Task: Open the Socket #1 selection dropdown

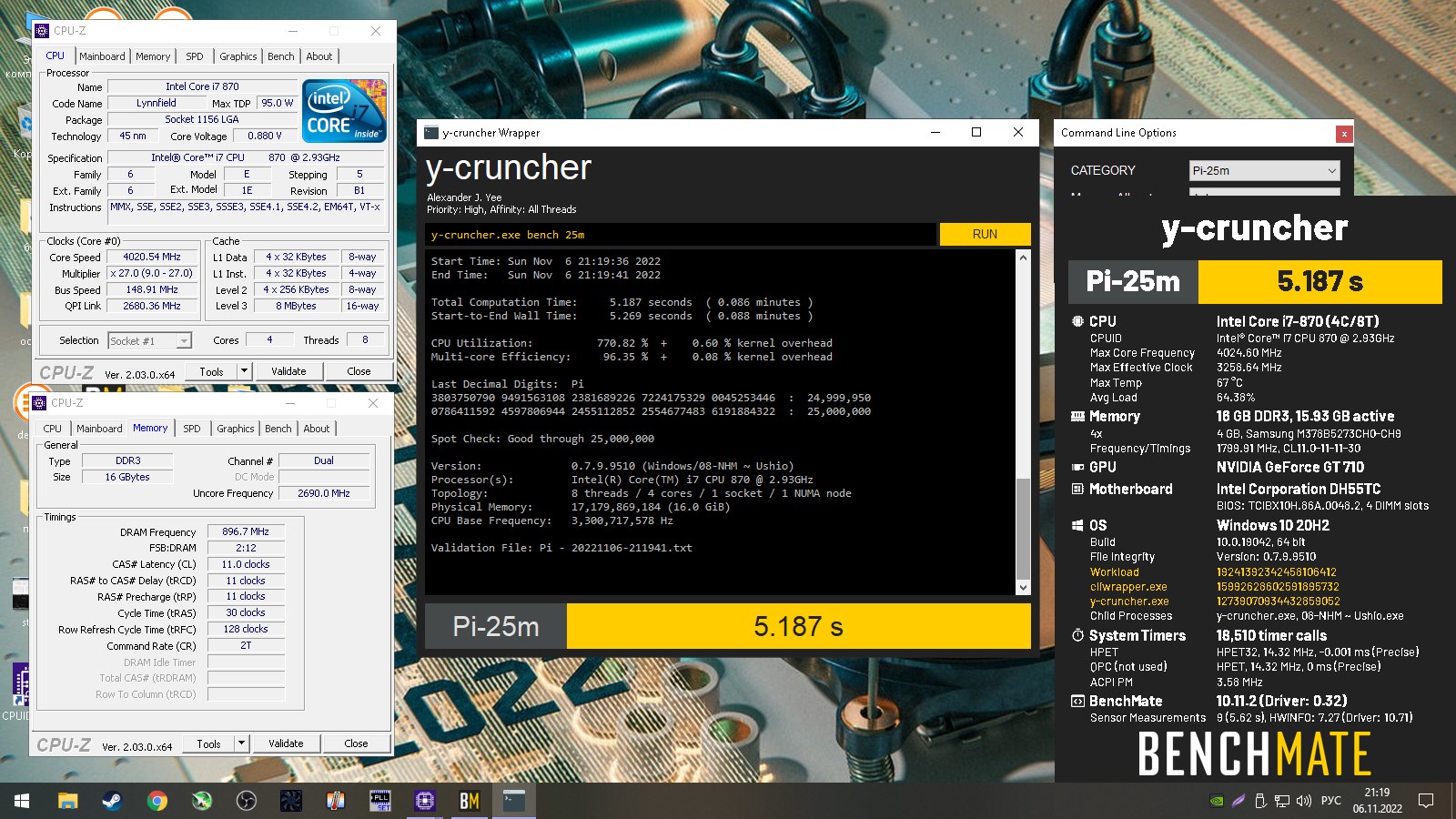Action: pyautogui.click(x=149, y=340)
